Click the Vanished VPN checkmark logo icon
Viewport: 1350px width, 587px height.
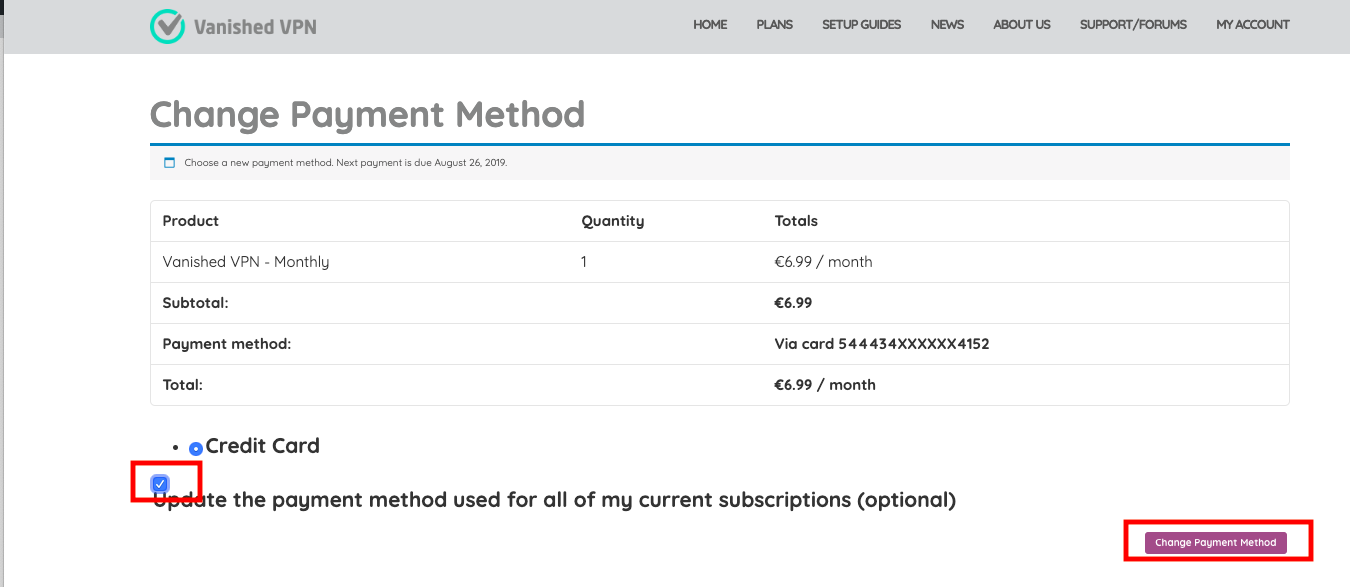pos(167,26)
